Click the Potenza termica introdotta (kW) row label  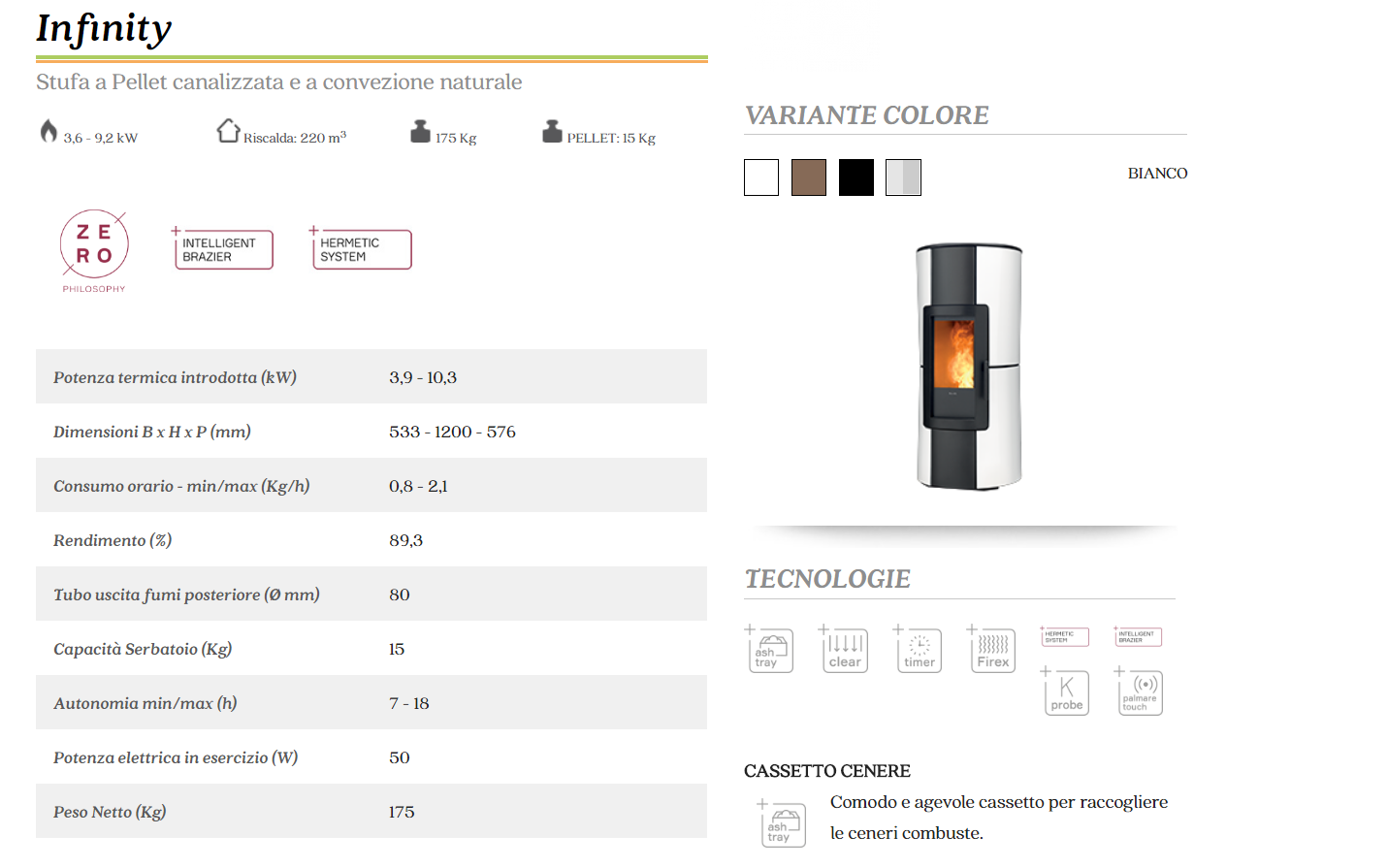(x=175, y=377)
